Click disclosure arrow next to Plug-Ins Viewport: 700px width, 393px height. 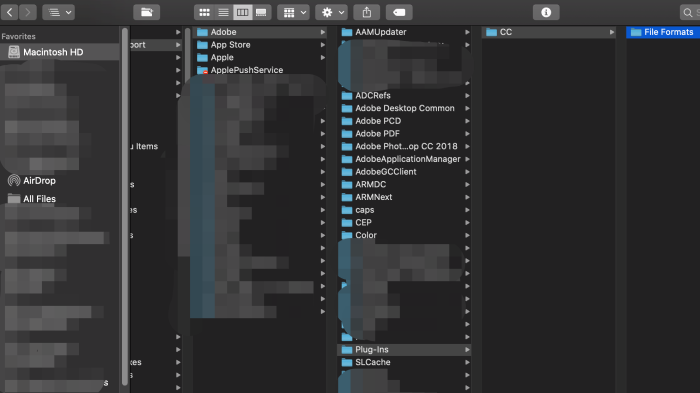[467, 350]
